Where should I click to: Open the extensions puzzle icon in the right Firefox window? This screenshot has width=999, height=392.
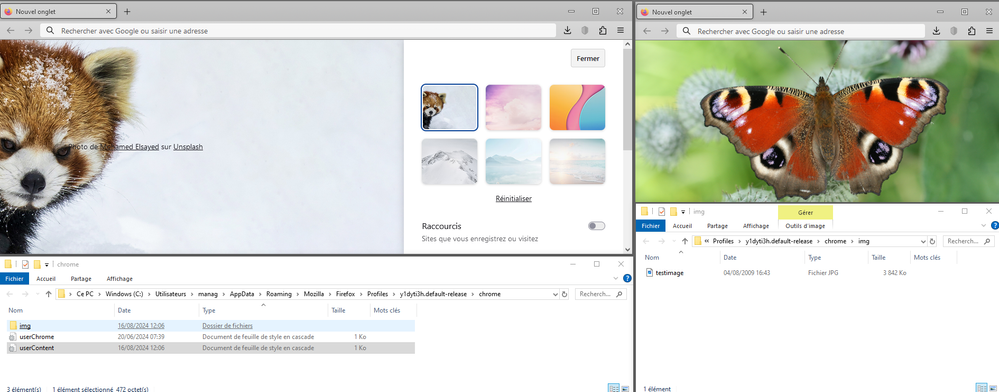972,31
